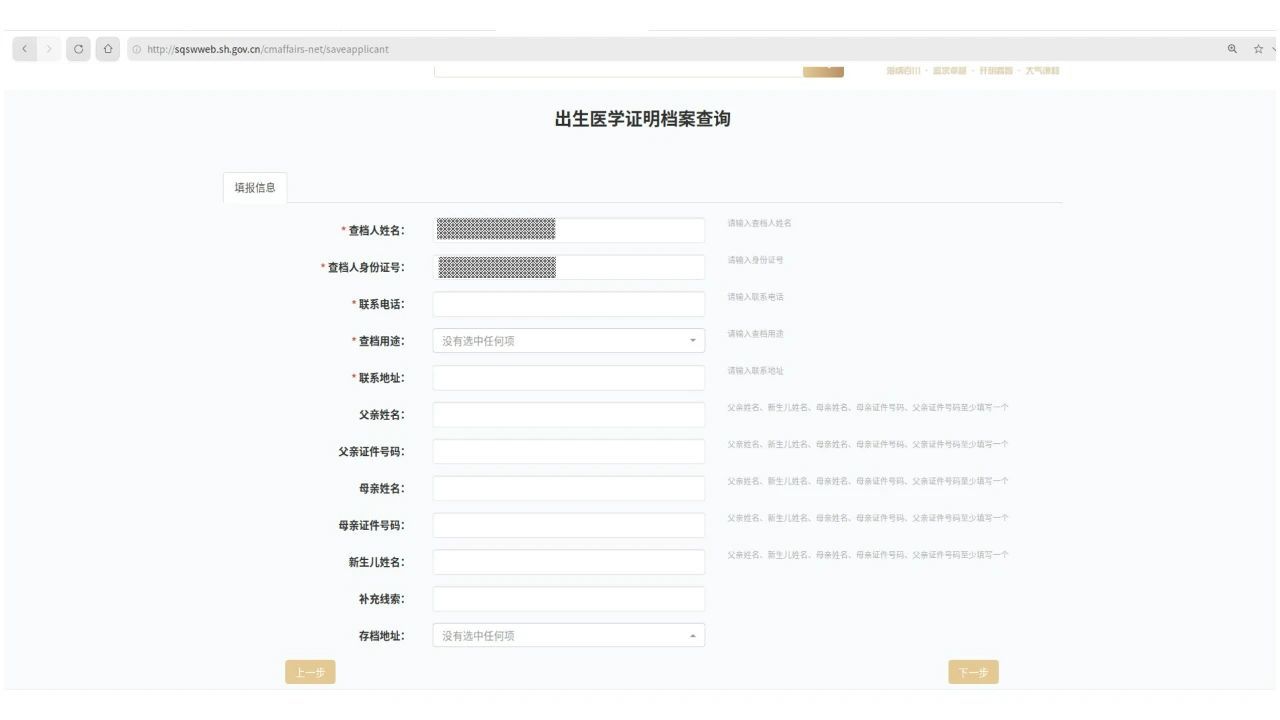This screenshot has width=1280, height=720.
Task: Select the 母亲证件号码 input field
Action: [568, 525]
